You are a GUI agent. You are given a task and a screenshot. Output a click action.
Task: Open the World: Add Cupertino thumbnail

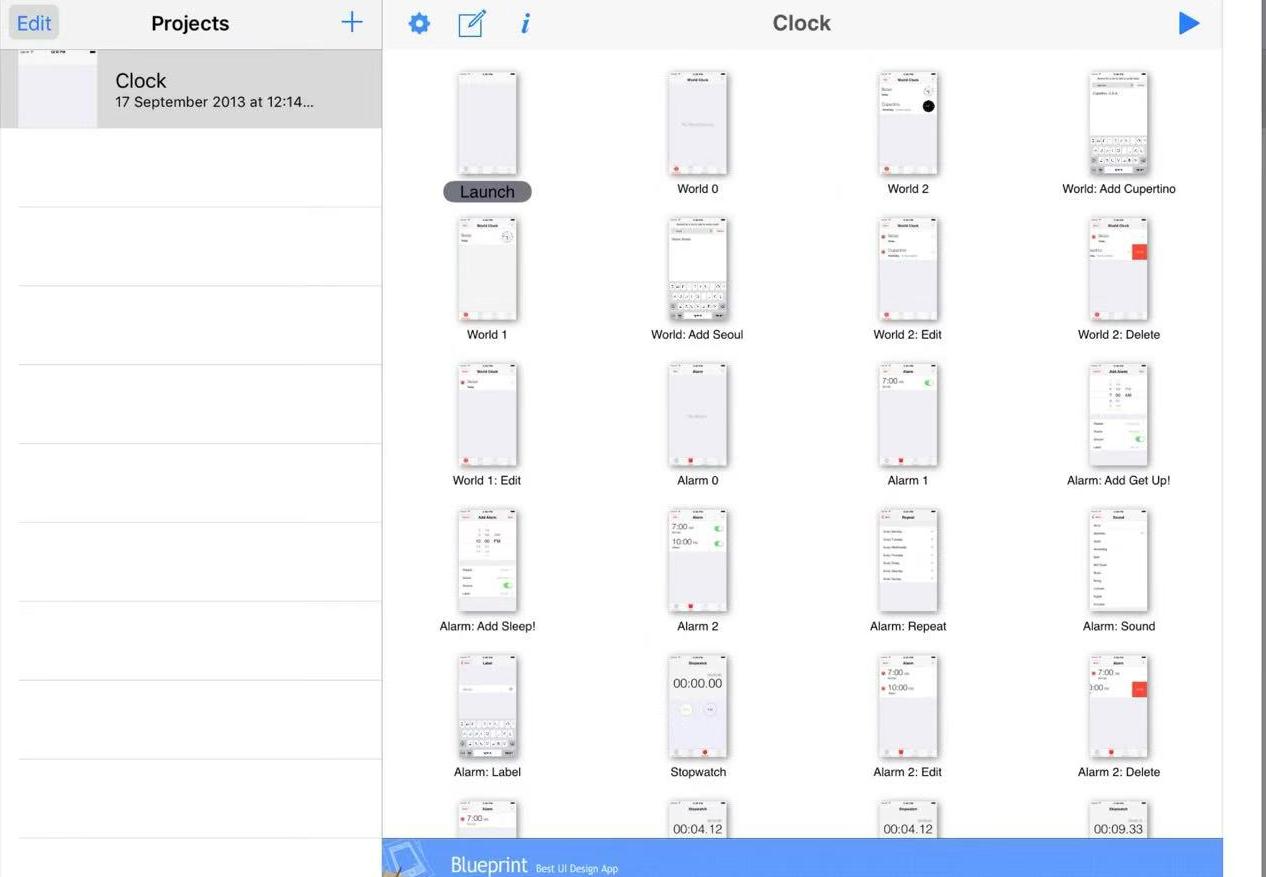click(1118, 122)
